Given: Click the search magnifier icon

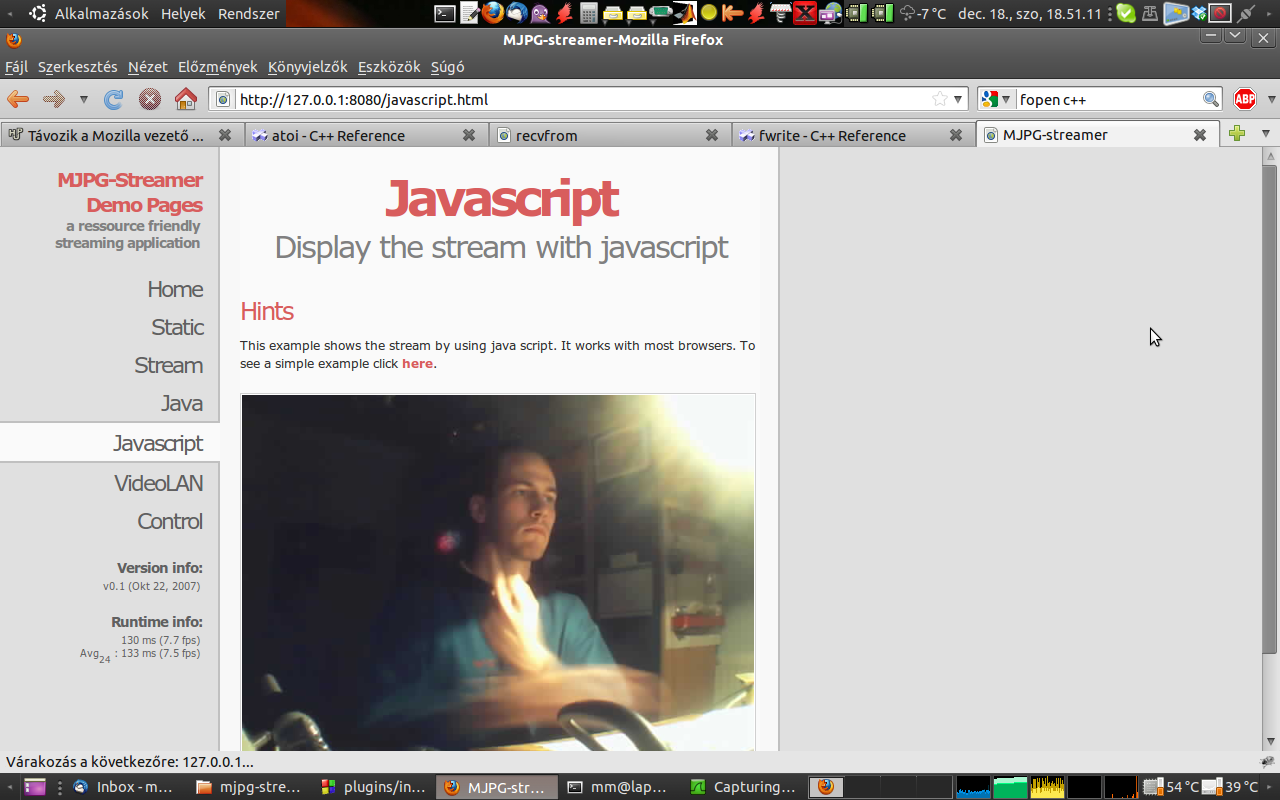Looking at the screenshot, I should 1211,99.
